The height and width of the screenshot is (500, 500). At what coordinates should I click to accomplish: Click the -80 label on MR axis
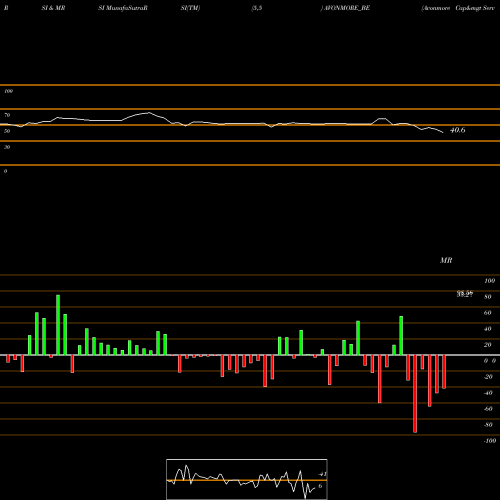(488, 425)
